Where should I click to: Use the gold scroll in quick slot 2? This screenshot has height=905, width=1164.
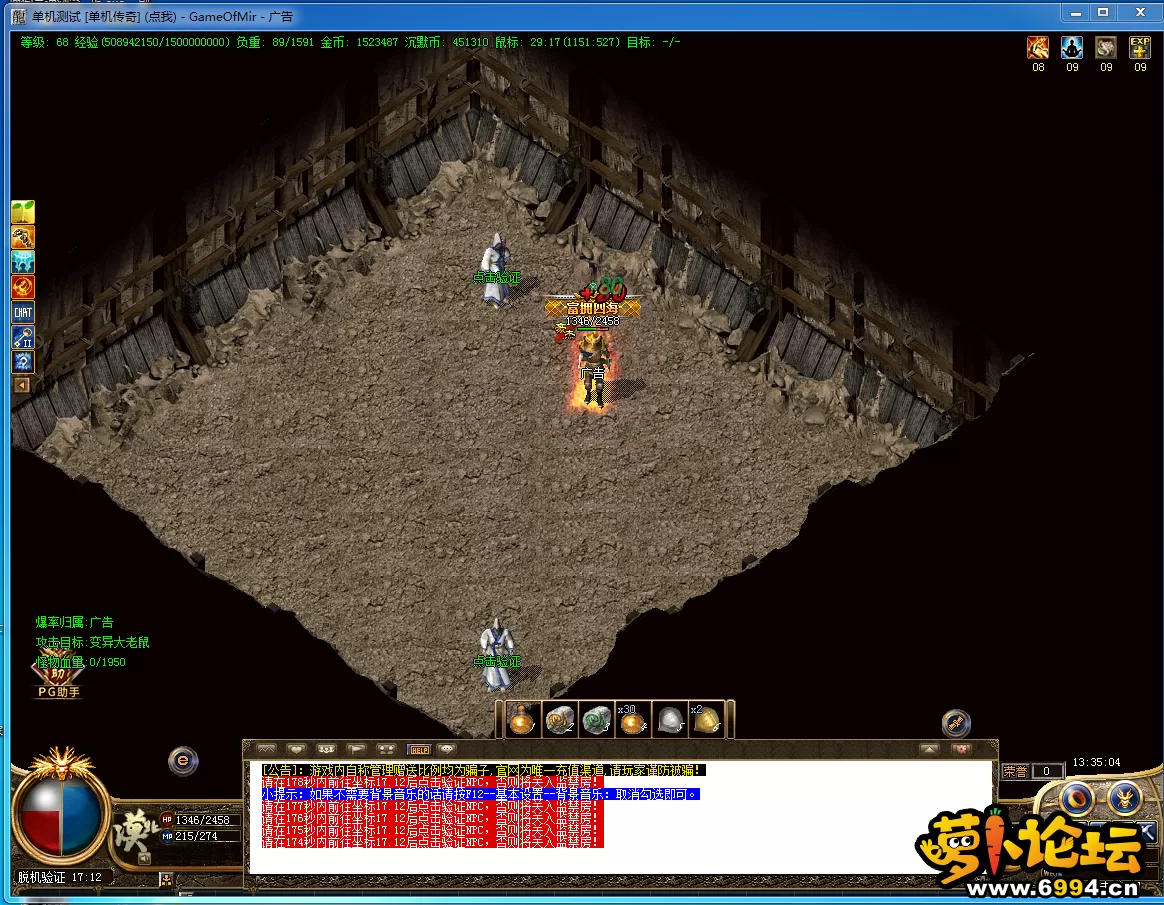pos(560,719)
